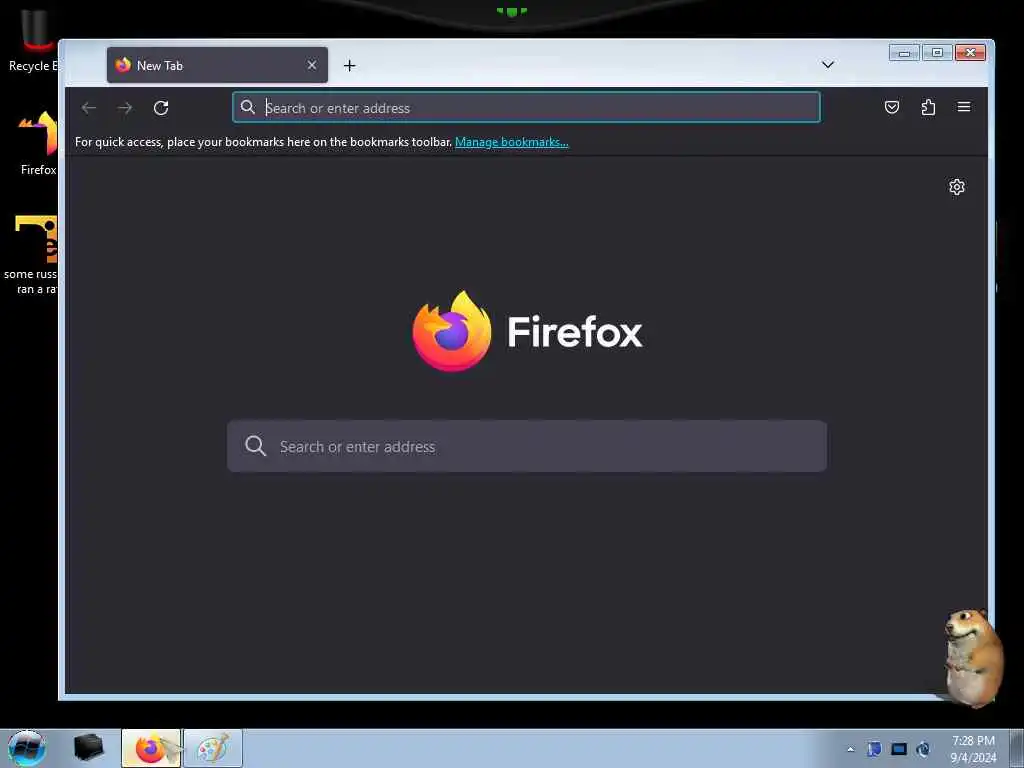Maximize the Firefox window

937,53
